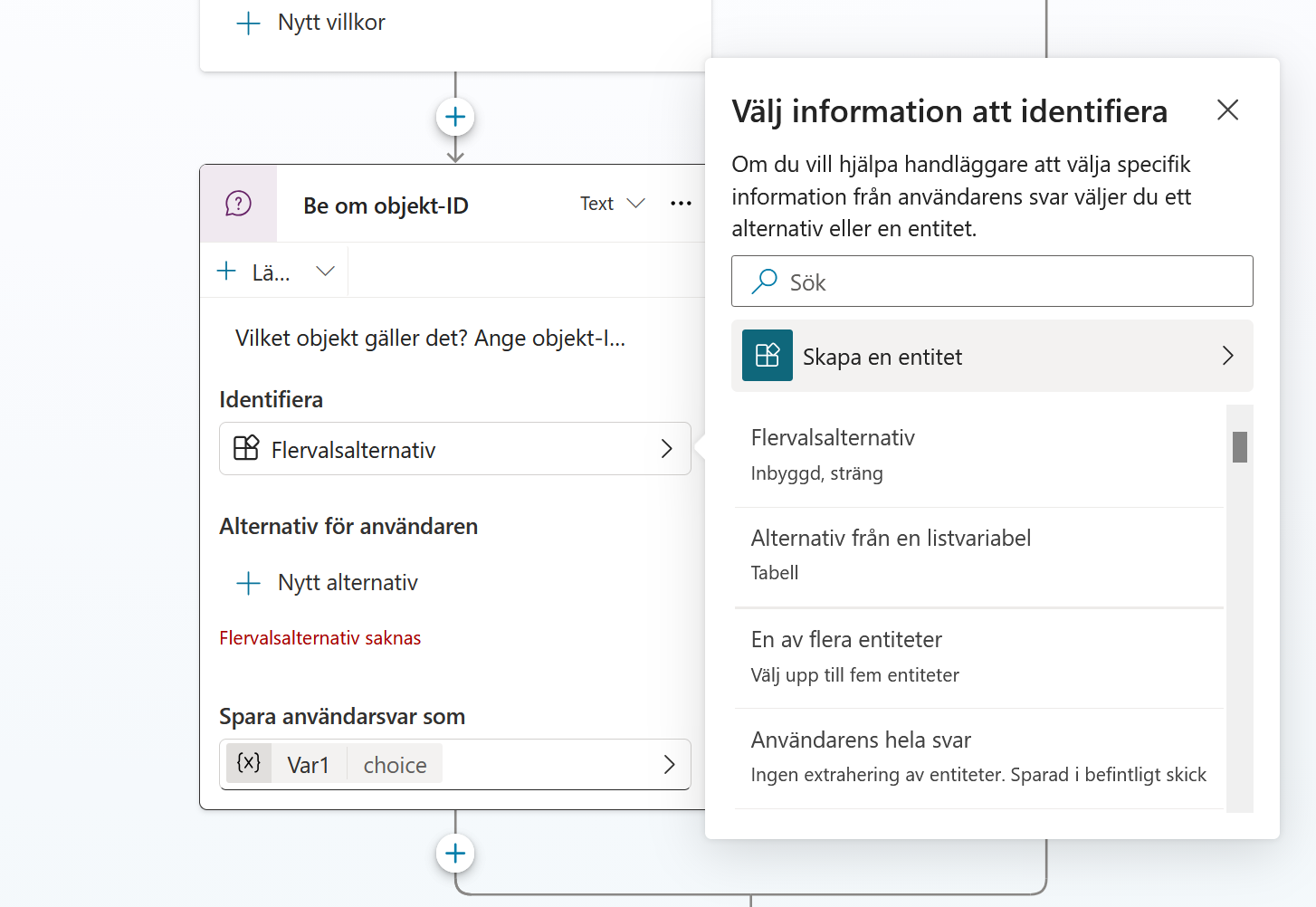
Task: Click the options list scrollbar thumb
Action: (1240, 447)
